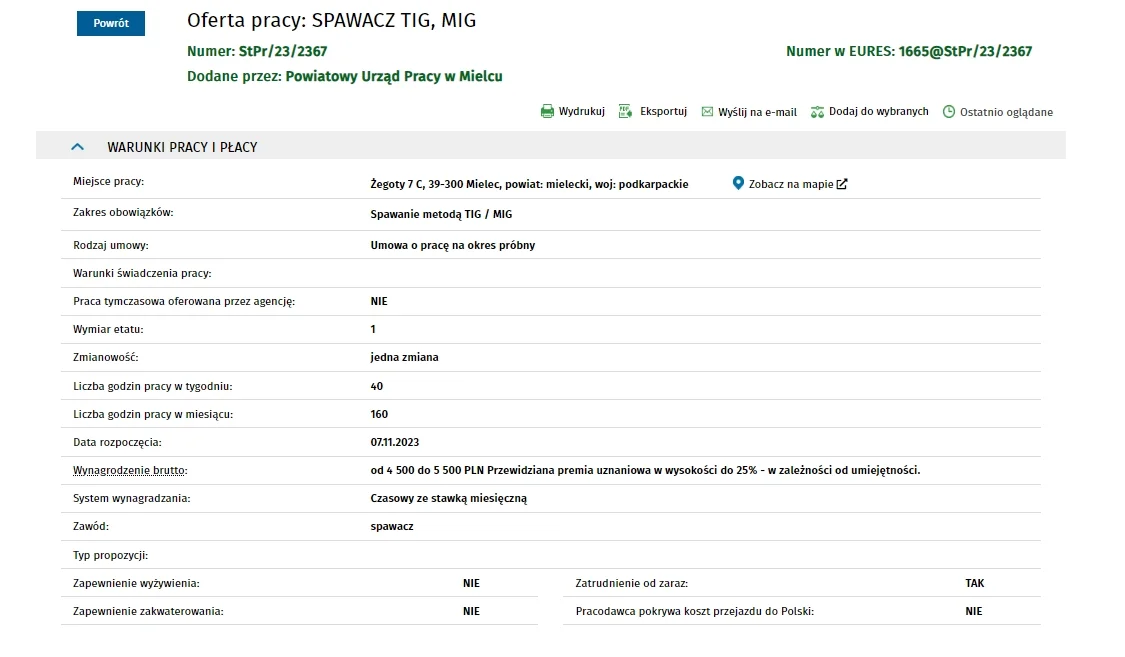
Task: Click the Dodaj do wybranych text
Action: click(878, 112)
